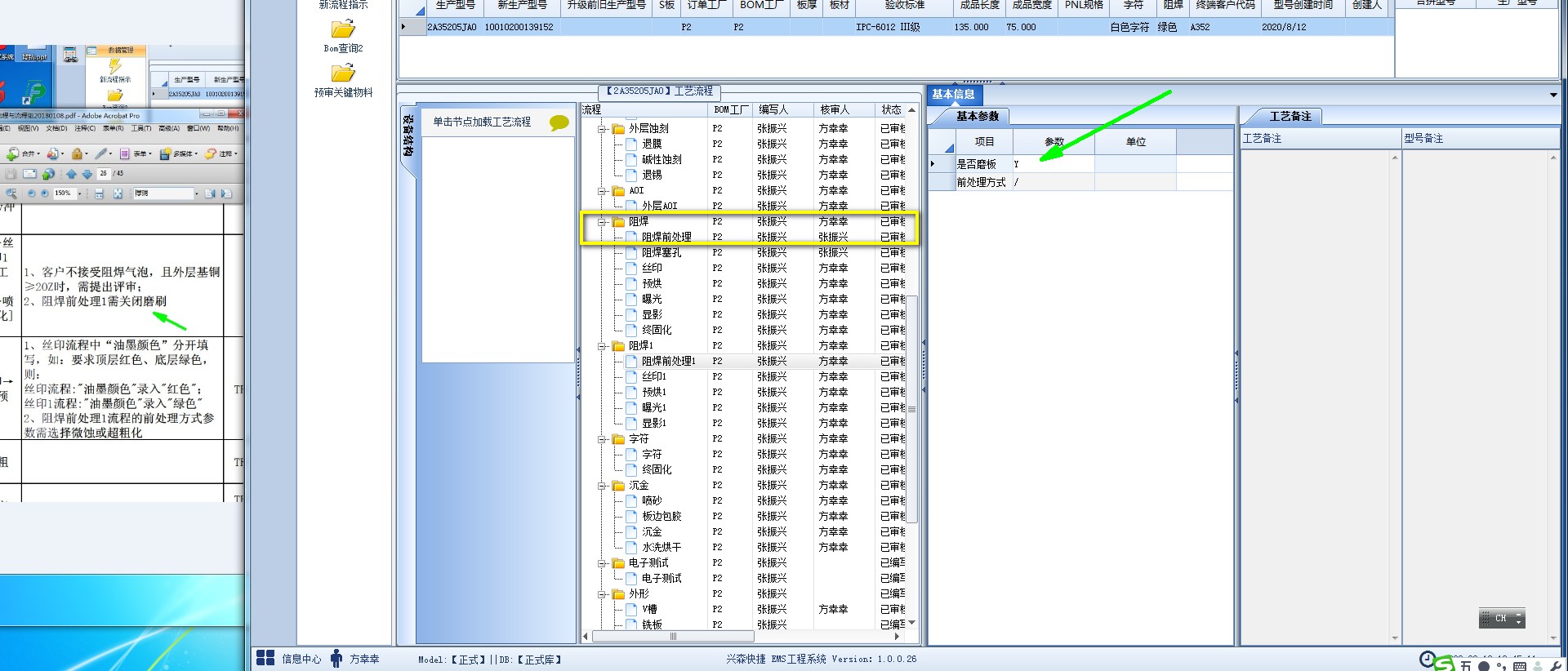The height and width of the screenshot is (671, 1568).
Task: Click Acrobat's secure lock icon
Action: coord(77,153)
